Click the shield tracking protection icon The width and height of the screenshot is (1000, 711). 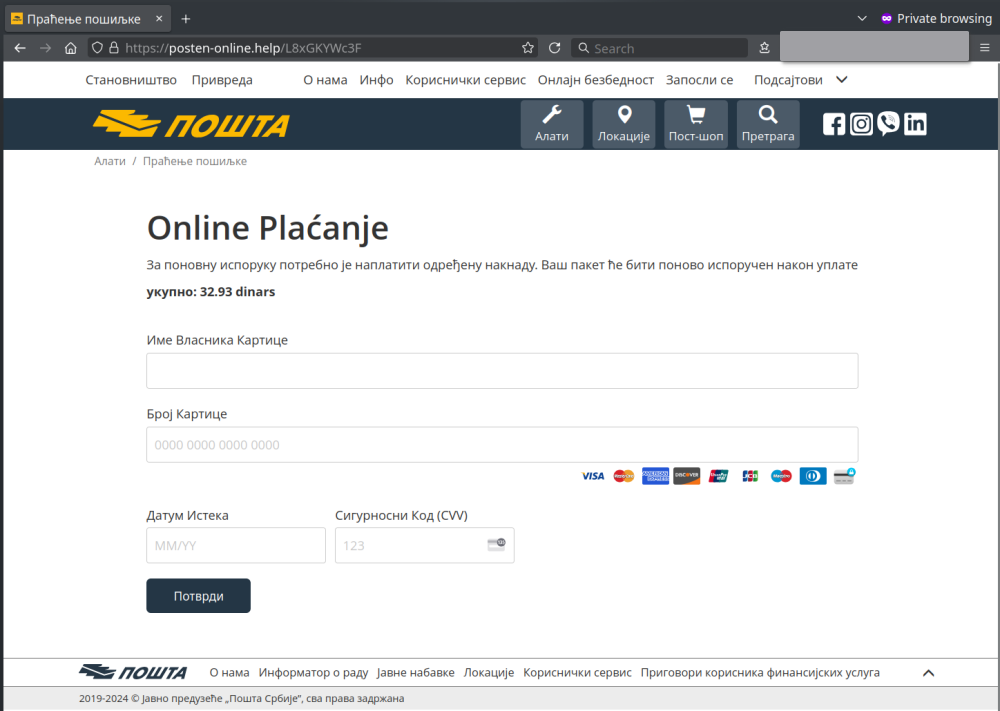pos(97,48)
